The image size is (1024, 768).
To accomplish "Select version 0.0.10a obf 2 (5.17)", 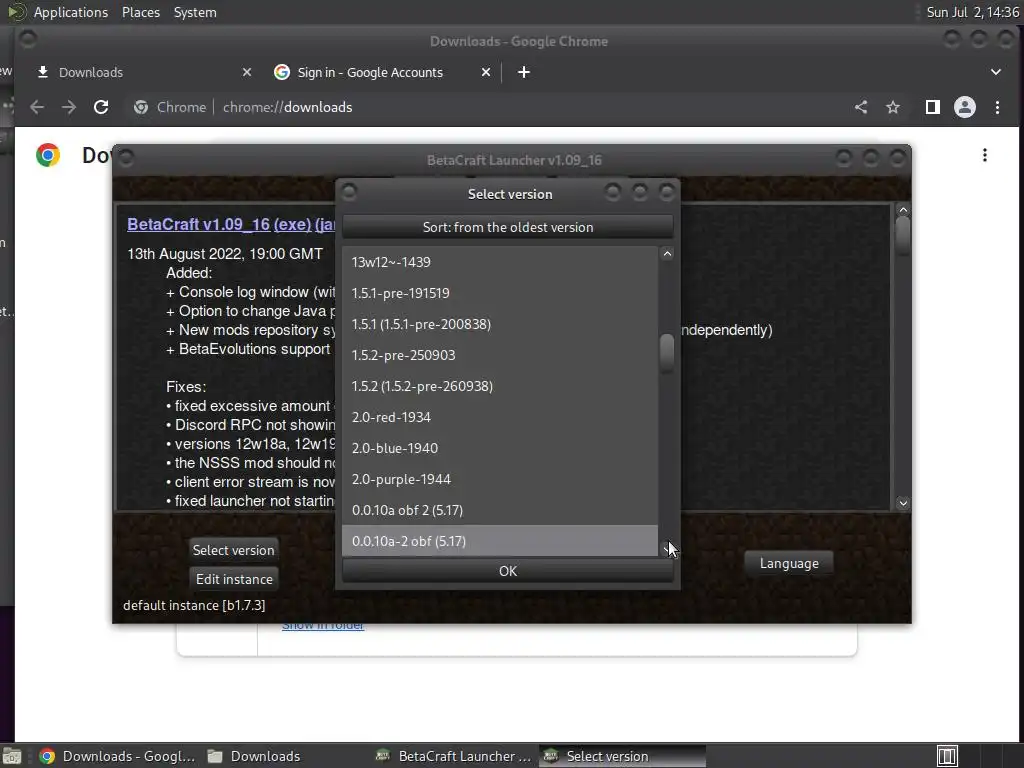I will pos(500,510).
